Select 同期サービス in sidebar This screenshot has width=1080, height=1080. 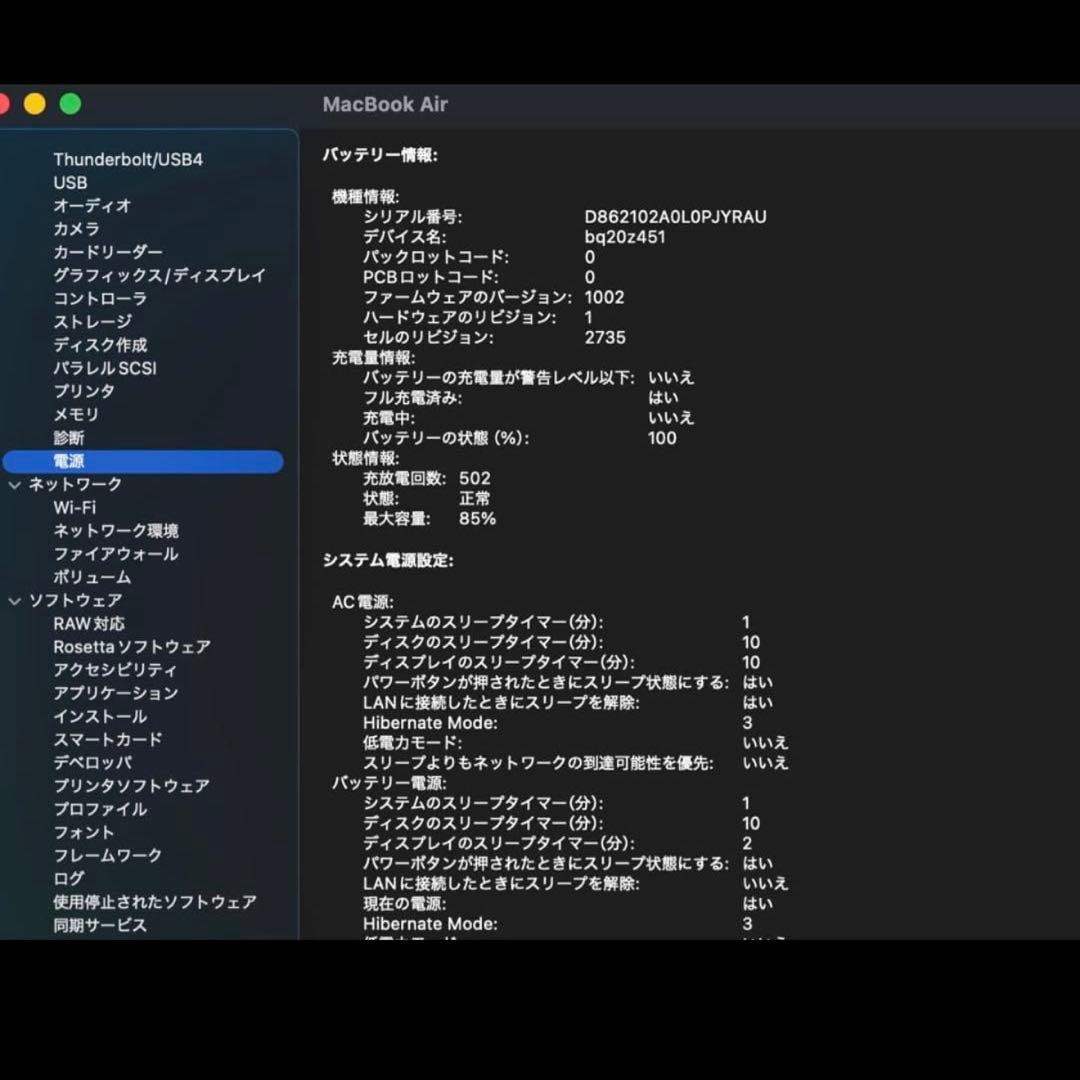pyautogui.click(x=101, y=926)
